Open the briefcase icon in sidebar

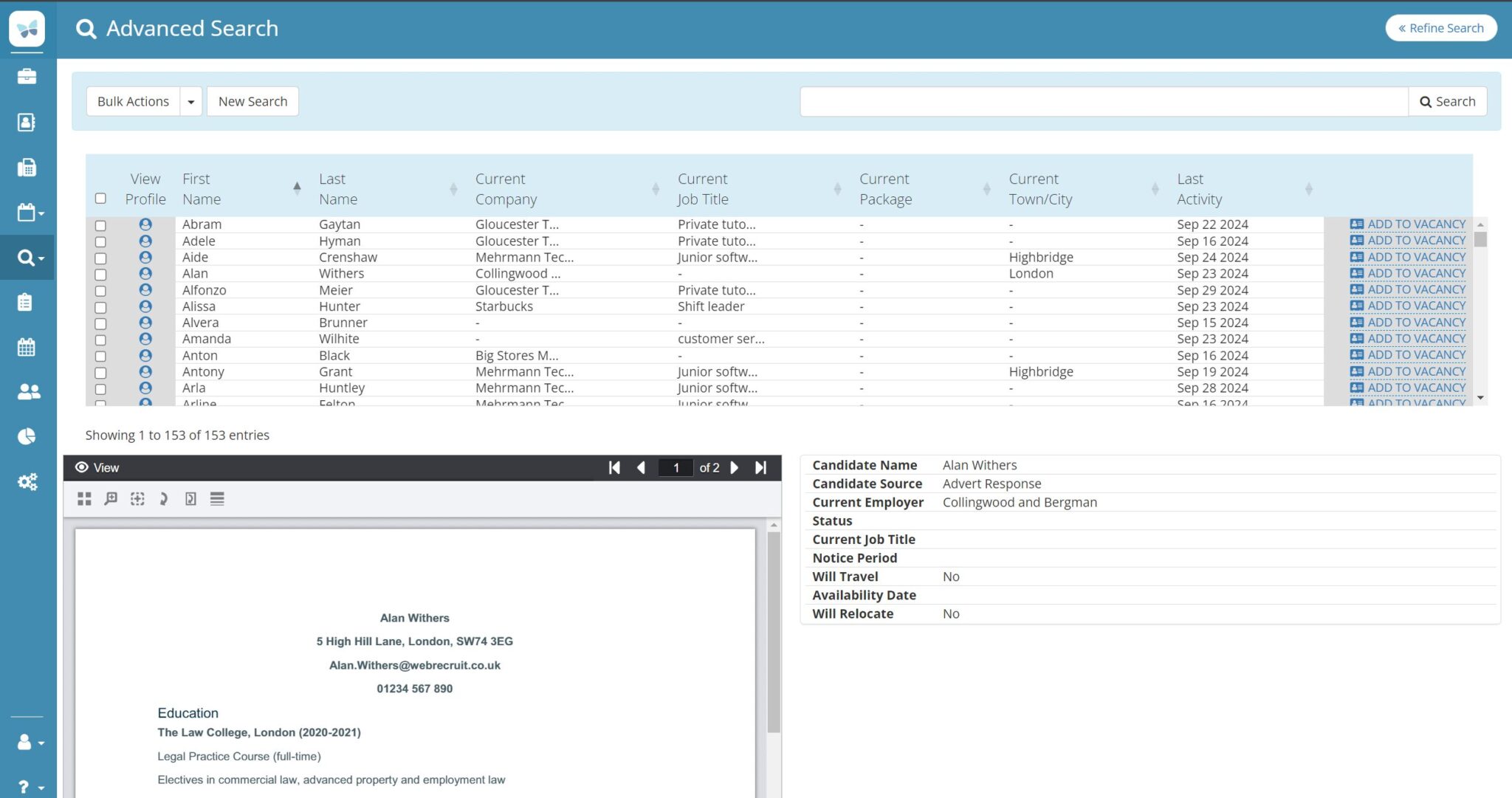coord(27,77)
